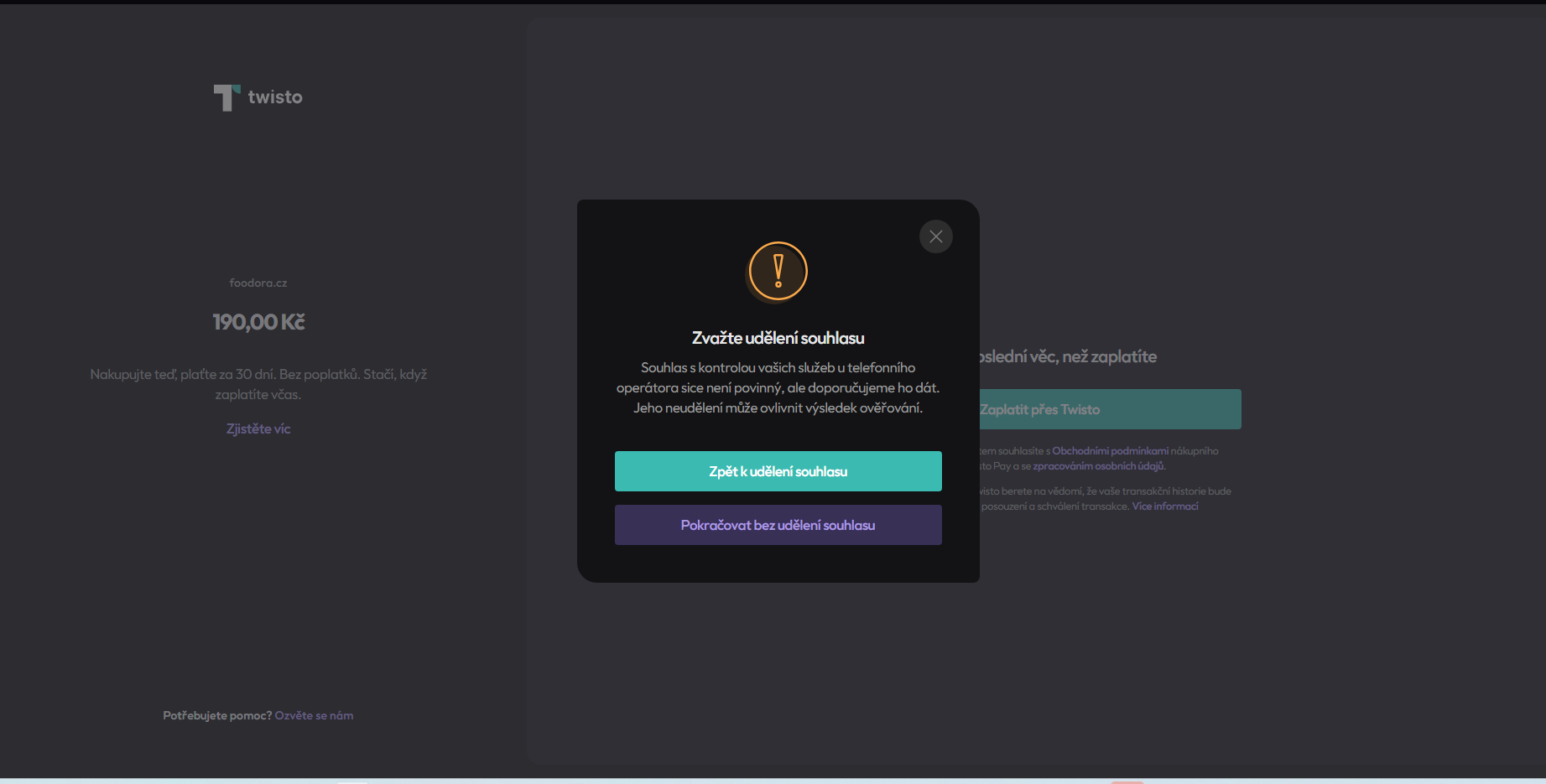Image resolution: width=1546 pixels, height=784 pixels.
Task: Click the Twisto logo
Action: coord(258,97)
